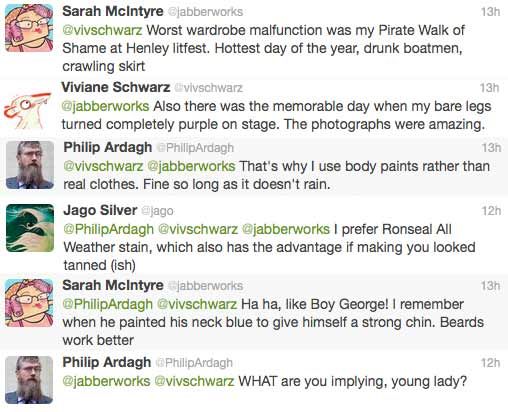Click @vivschwarz mention in Pirate Walk tweet

coord(102,30)
